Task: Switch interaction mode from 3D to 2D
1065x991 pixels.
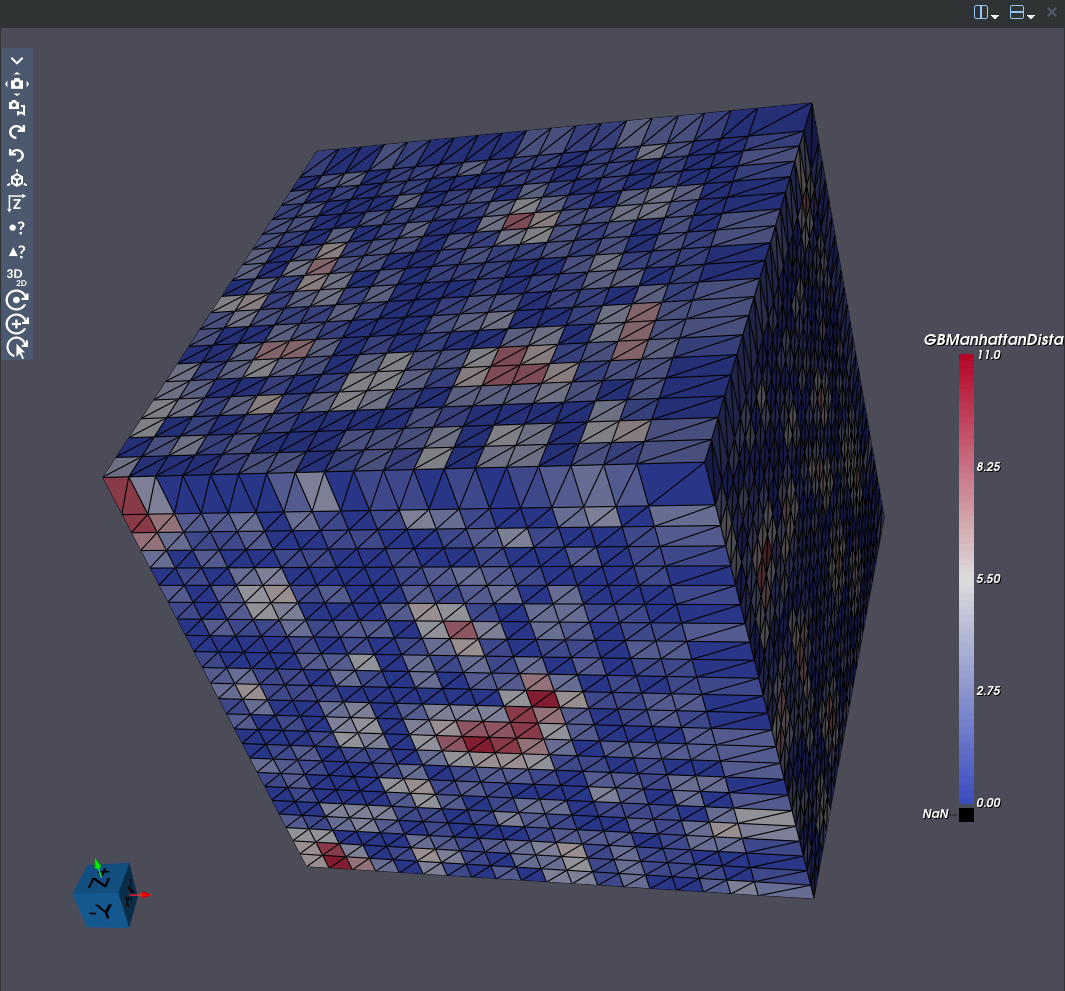Action: (17, 277)
